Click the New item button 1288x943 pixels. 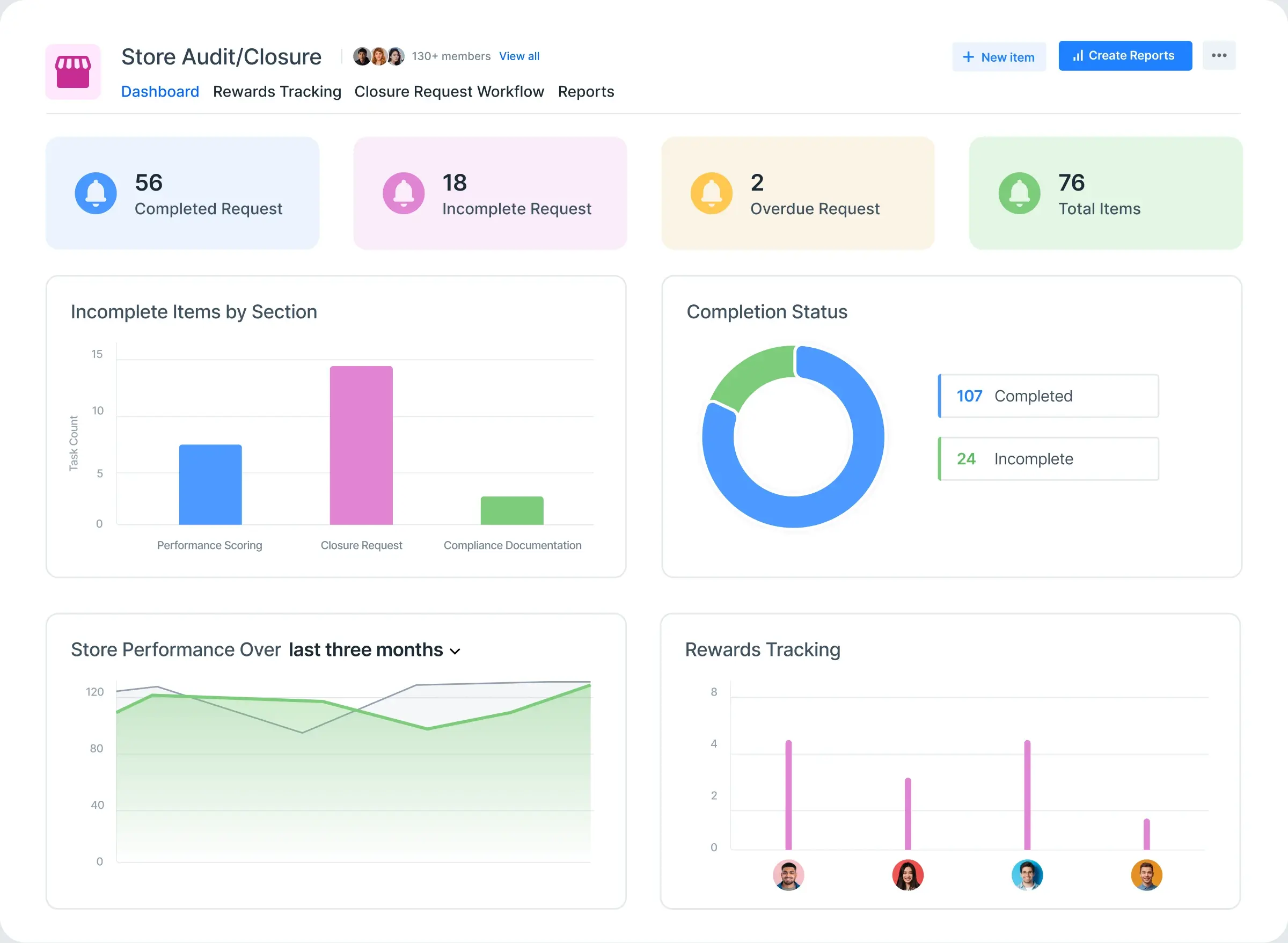coord(999,56)
